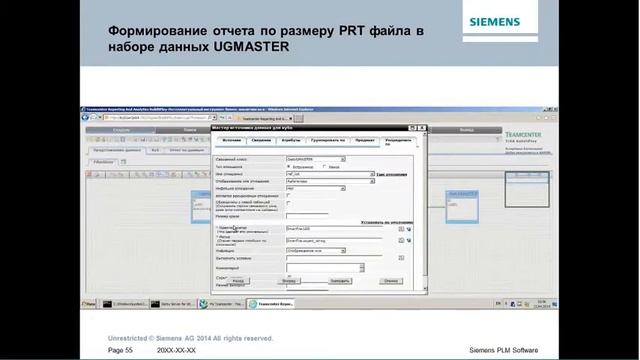
Task: Click the funnel icon beside the label field
Action: [x=409, y=240]
